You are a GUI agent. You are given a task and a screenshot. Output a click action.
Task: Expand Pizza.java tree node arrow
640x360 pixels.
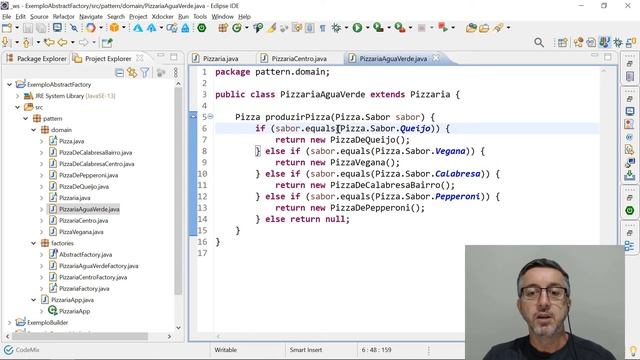[x=42, y=141]
